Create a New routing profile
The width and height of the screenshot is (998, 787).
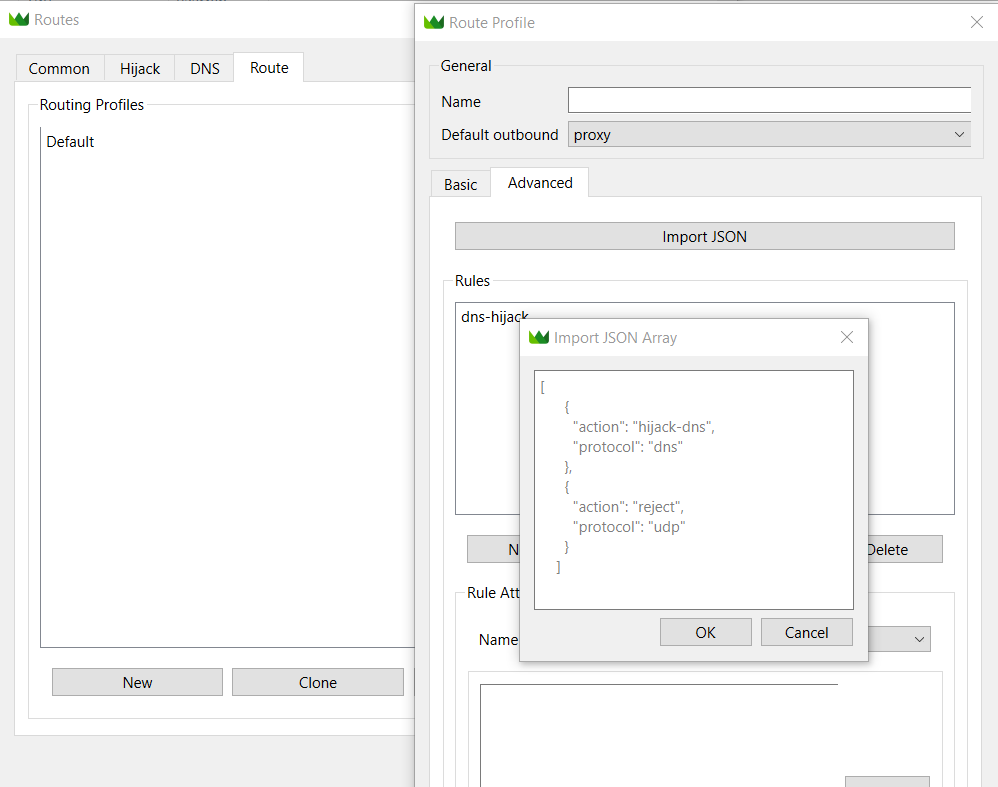(137, 682)
